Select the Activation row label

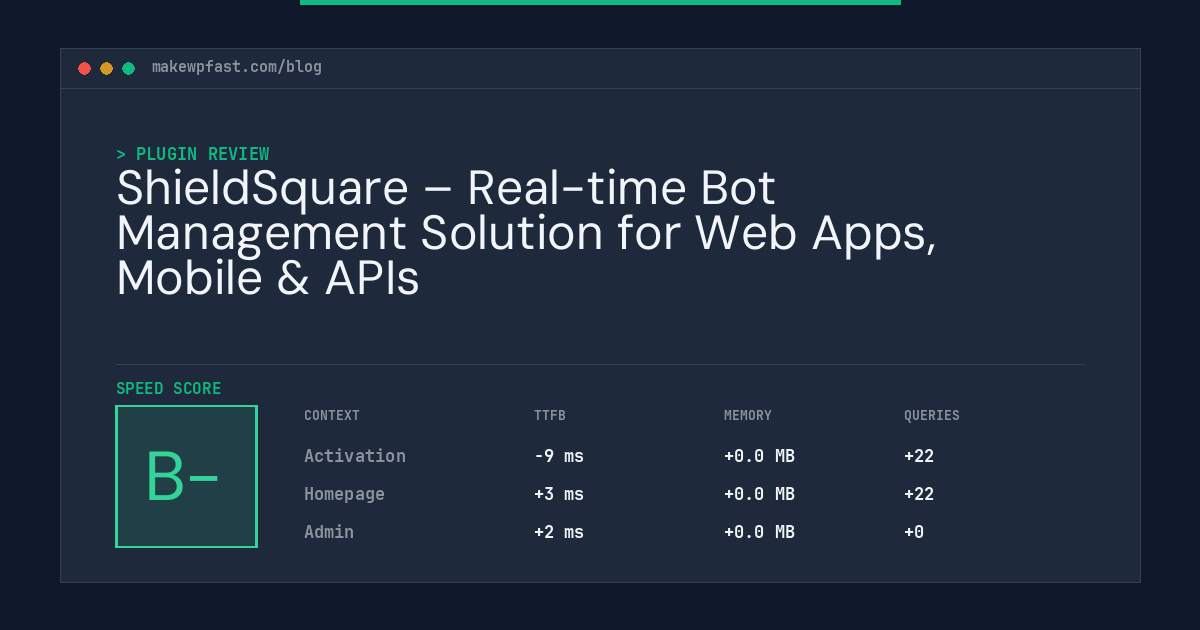click(x=355, y=456)
